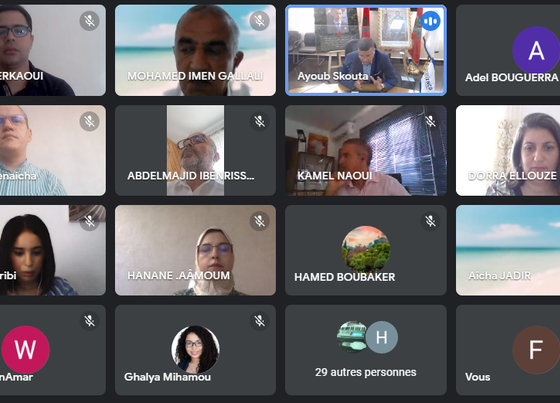Image resolution: width=560 pixels, height=403 pixels.
Task: Select the Aïcha JADIR beach tile
Action: tap(508, 250)
